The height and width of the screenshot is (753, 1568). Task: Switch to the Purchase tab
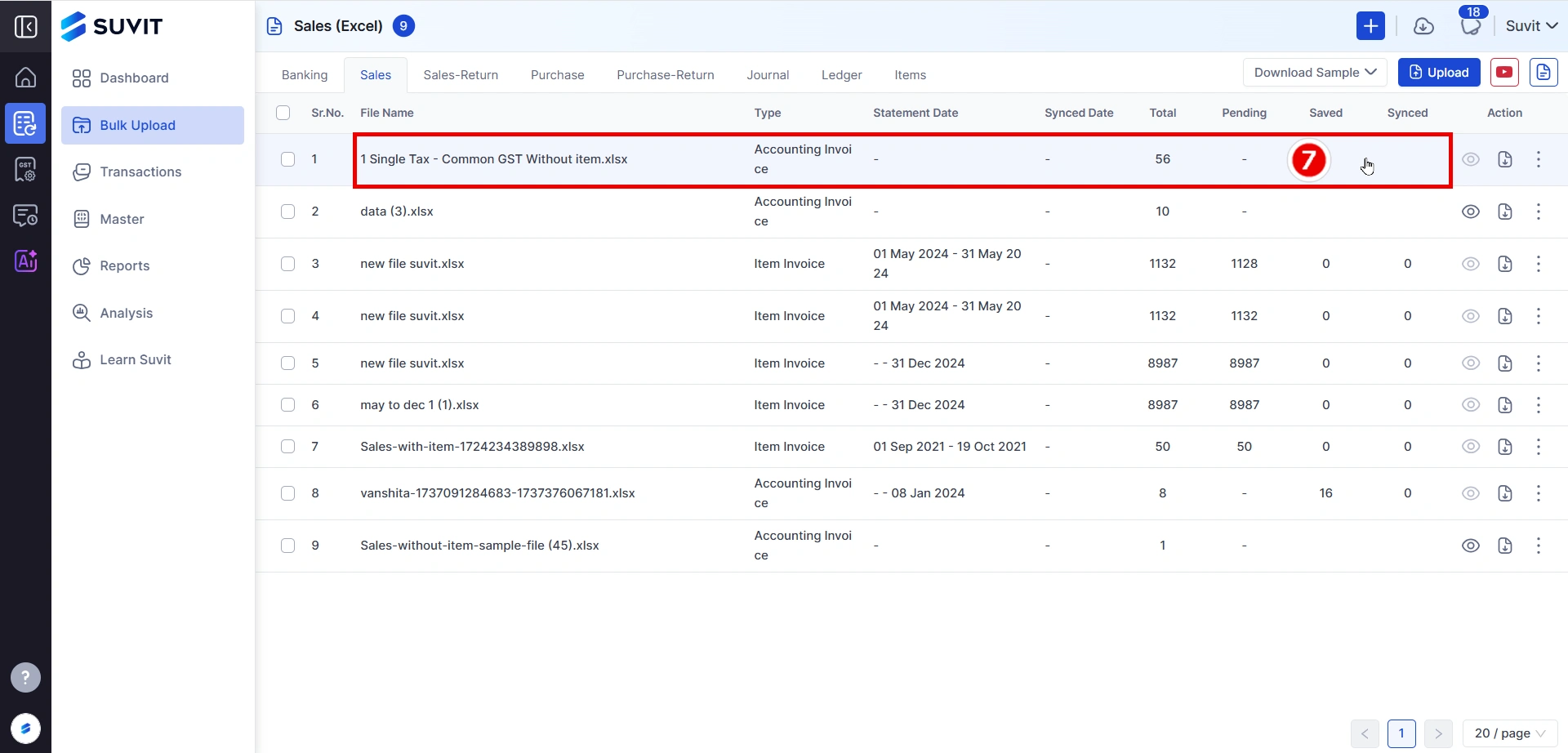558,75
